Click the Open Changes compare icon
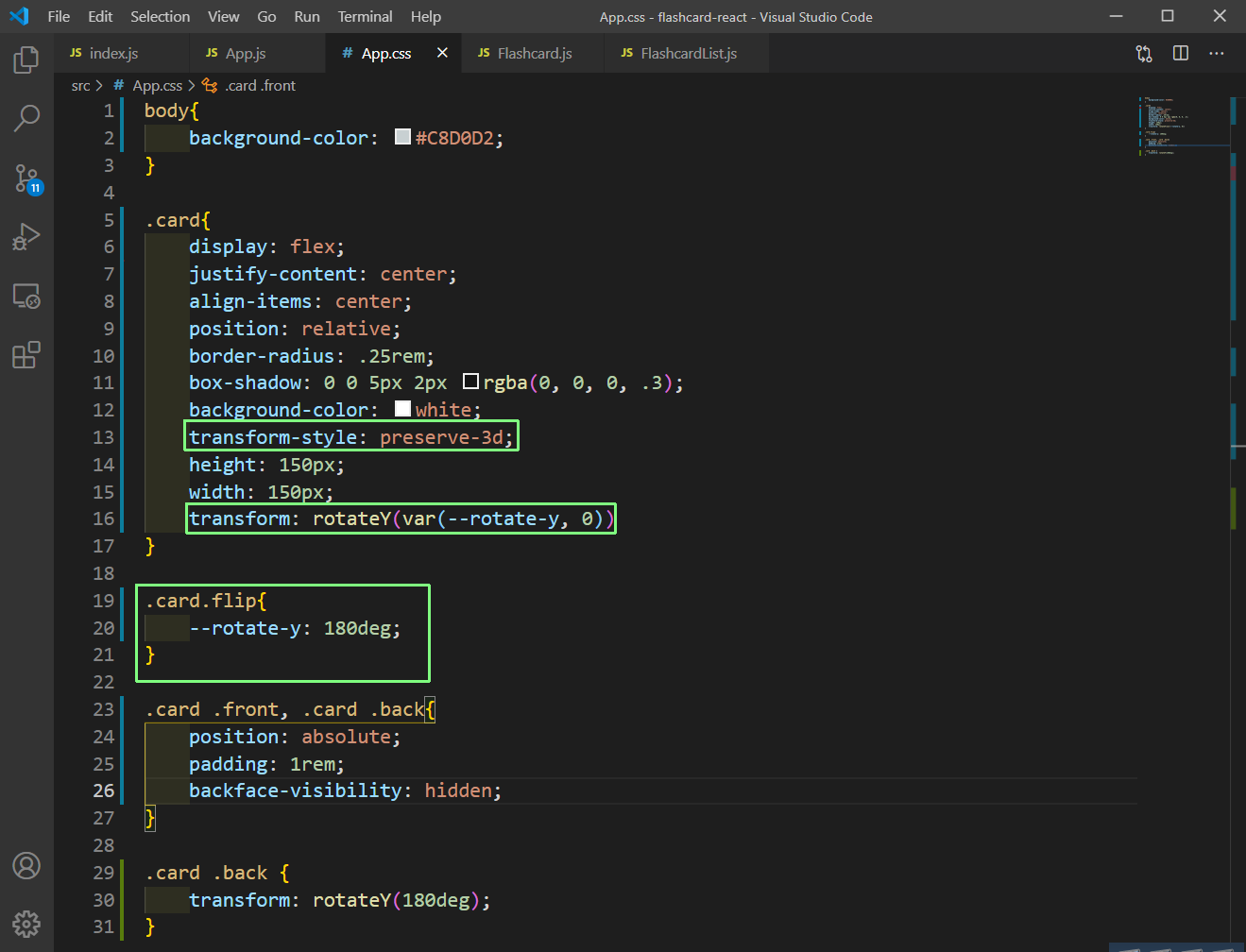The width and height of the screenshot is (1246, 952). coord(1144,54)
